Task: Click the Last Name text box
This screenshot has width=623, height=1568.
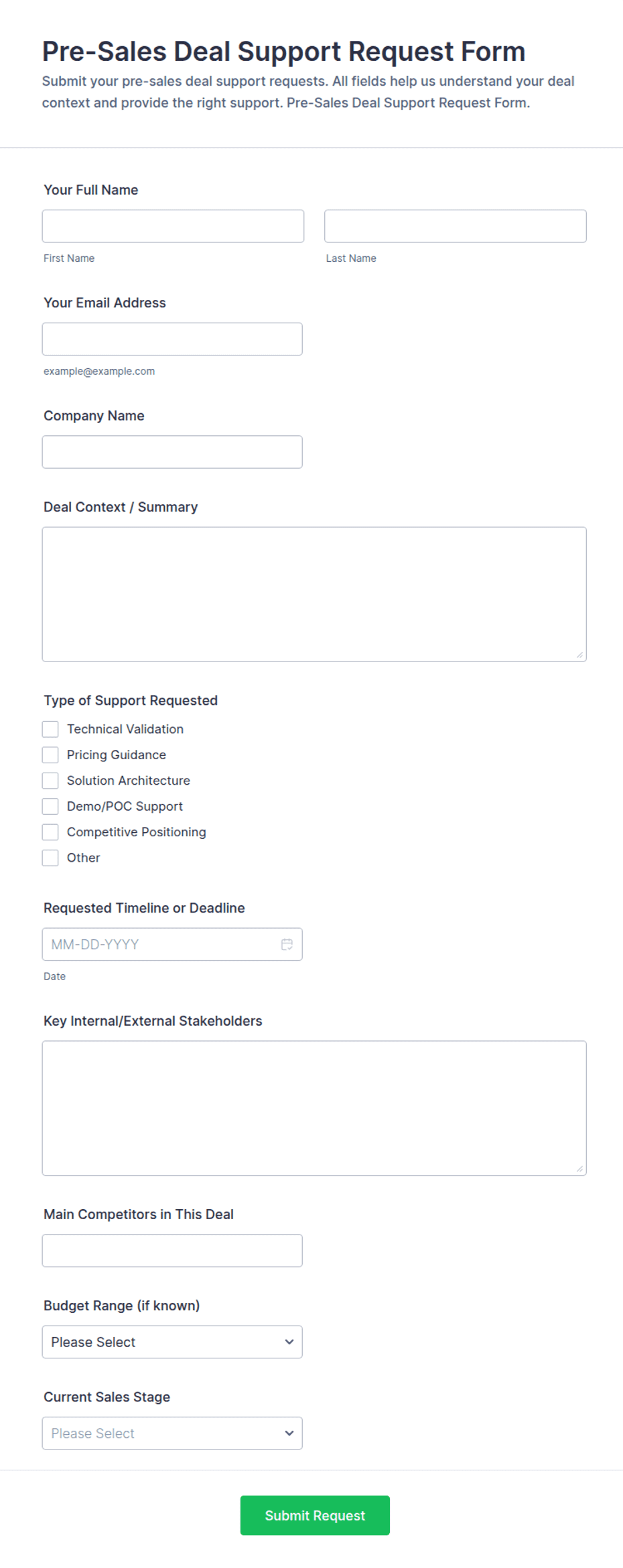Action: (456, 226)
